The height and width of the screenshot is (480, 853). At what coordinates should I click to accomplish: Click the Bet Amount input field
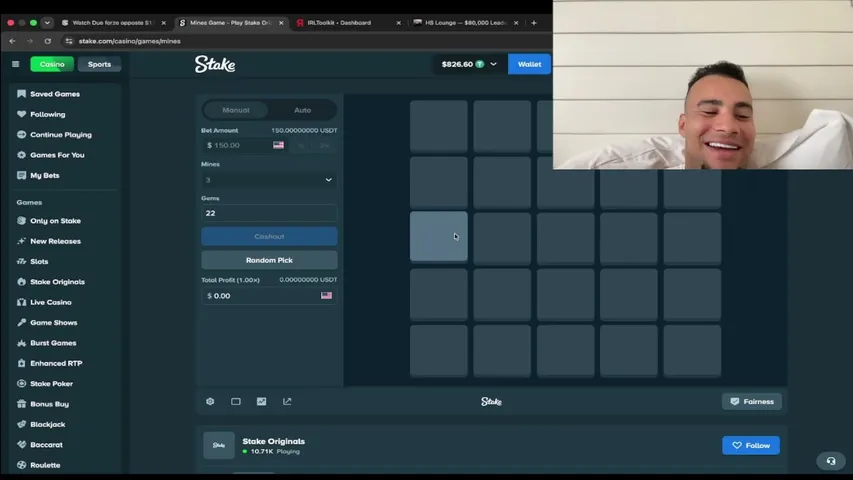pyautogui.click(x=245, y=145)
